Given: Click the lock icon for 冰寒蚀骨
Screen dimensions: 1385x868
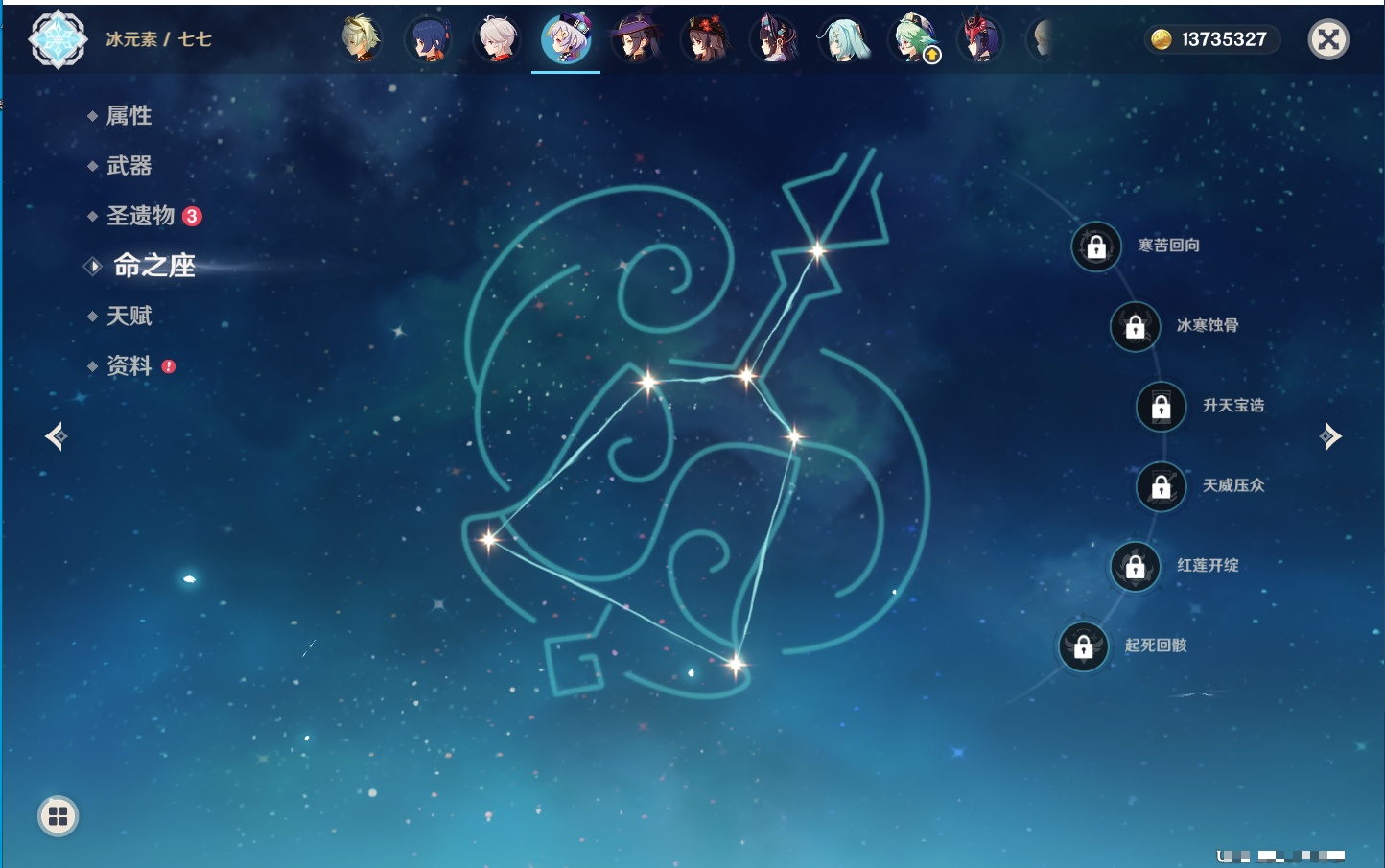Looking at the screenshot, I should click(1136, 326).
